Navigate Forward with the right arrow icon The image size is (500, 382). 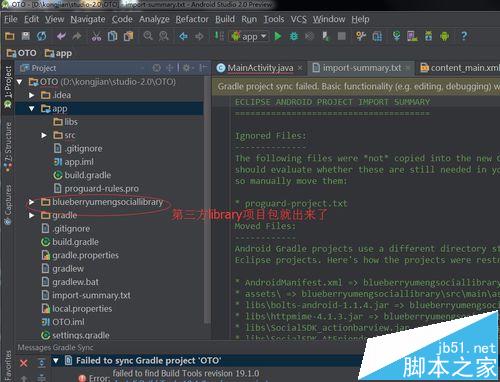[199, 36]
